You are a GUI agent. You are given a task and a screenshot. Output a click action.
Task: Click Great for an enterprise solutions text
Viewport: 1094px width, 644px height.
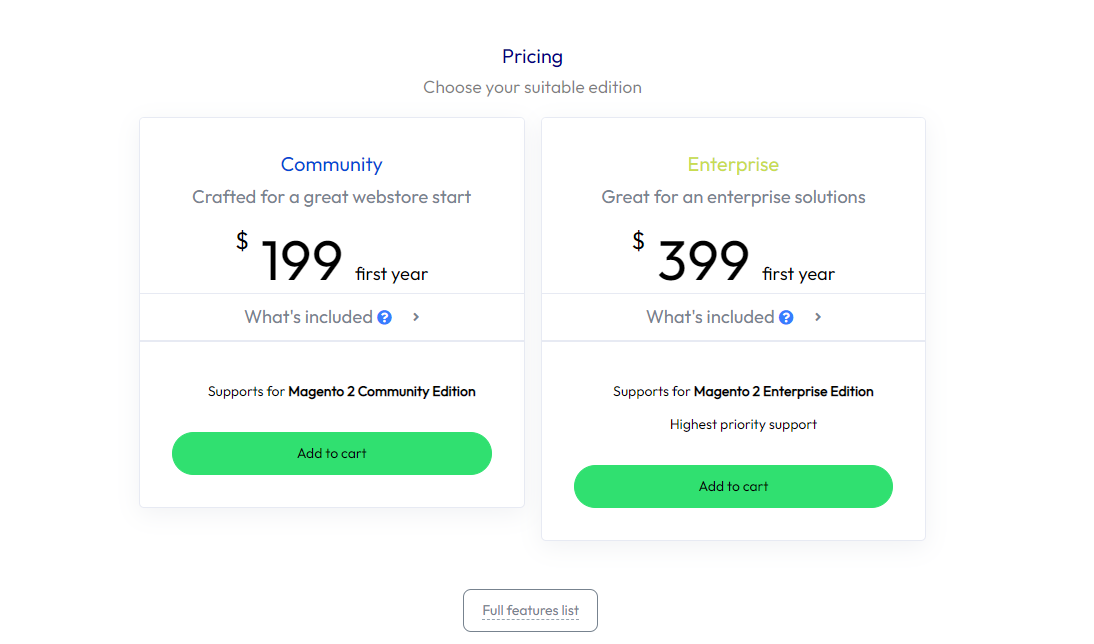(733, 197)
